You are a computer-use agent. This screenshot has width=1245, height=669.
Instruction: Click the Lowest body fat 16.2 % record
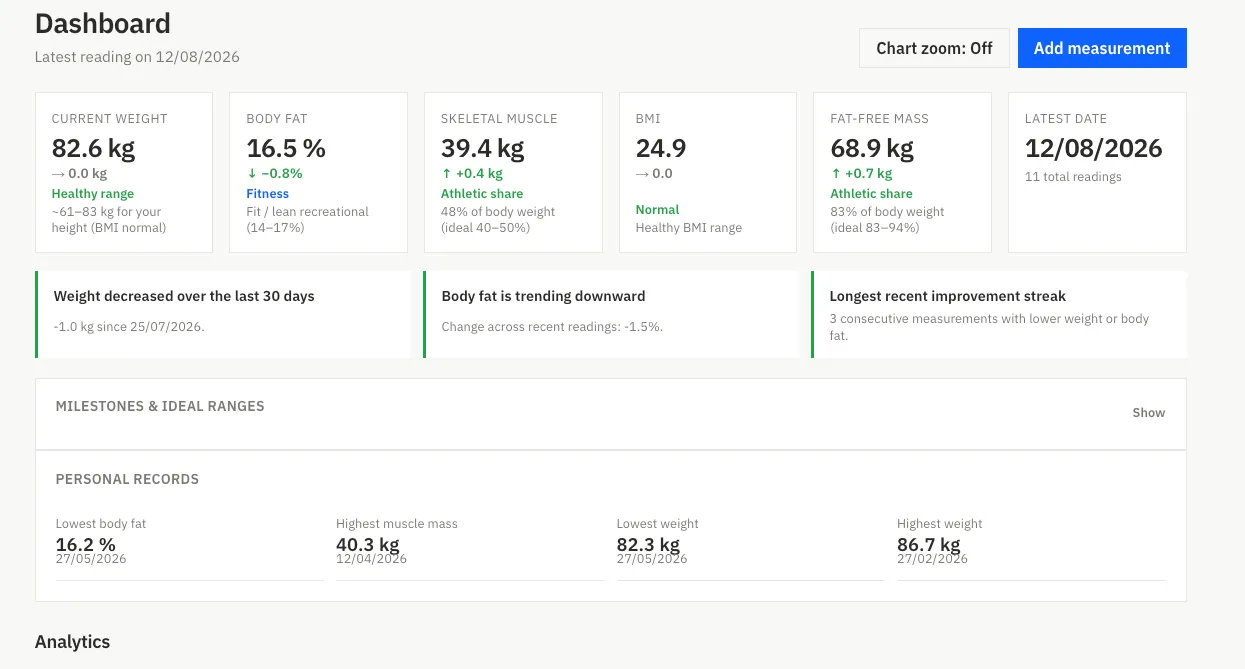tap(189, 547)
